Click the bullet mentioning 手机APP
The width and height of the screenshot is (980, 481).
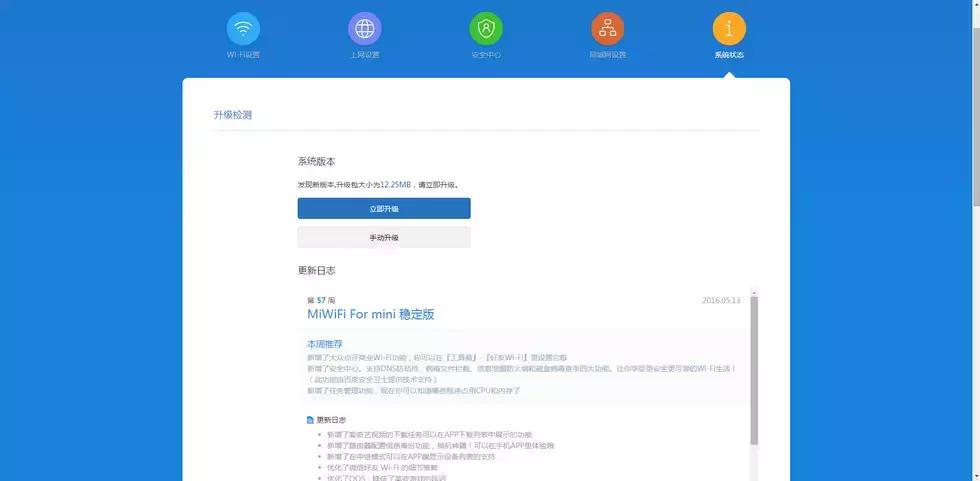tap(440, 445)
